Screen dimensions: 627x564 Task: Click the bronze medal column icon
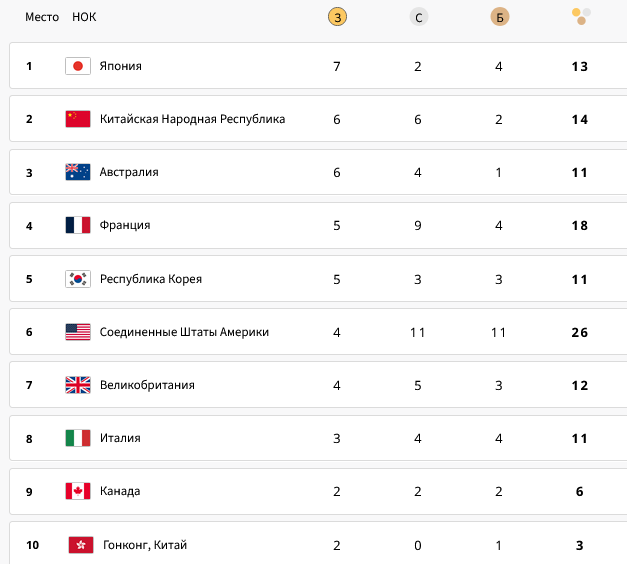click(499, 17)
